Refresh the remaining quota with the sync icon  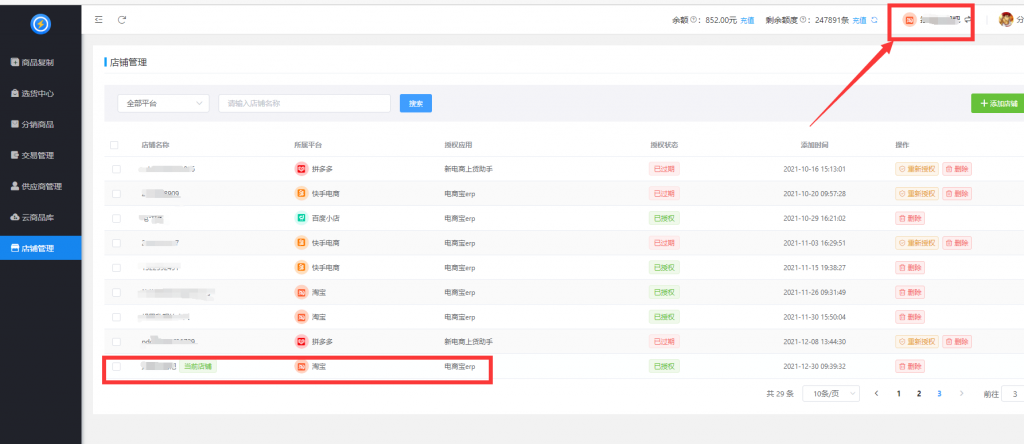coord(874,20)
